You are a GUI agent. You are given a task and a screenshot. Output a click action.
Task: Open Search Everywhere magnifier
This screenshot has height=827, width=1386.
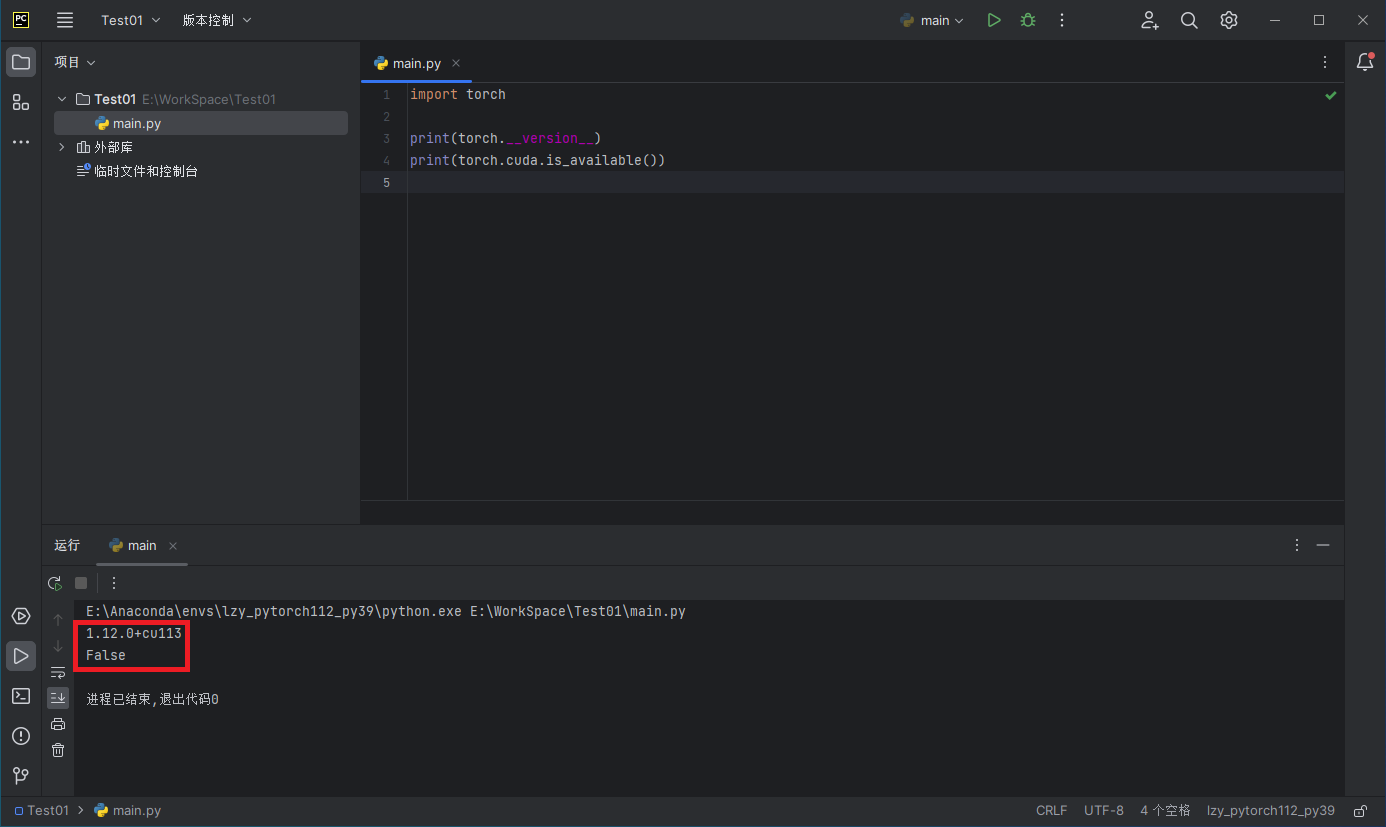coord(1189,20)
